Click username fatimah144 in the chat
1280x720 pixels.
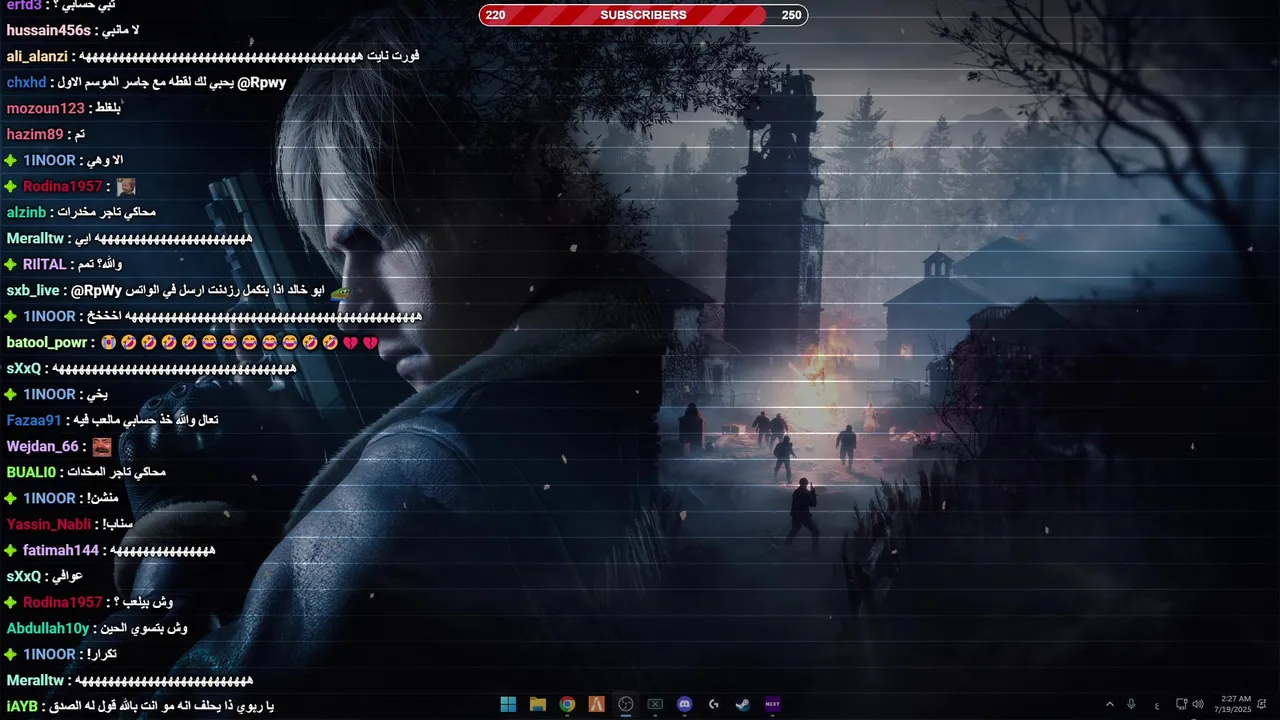coord(61,551)
